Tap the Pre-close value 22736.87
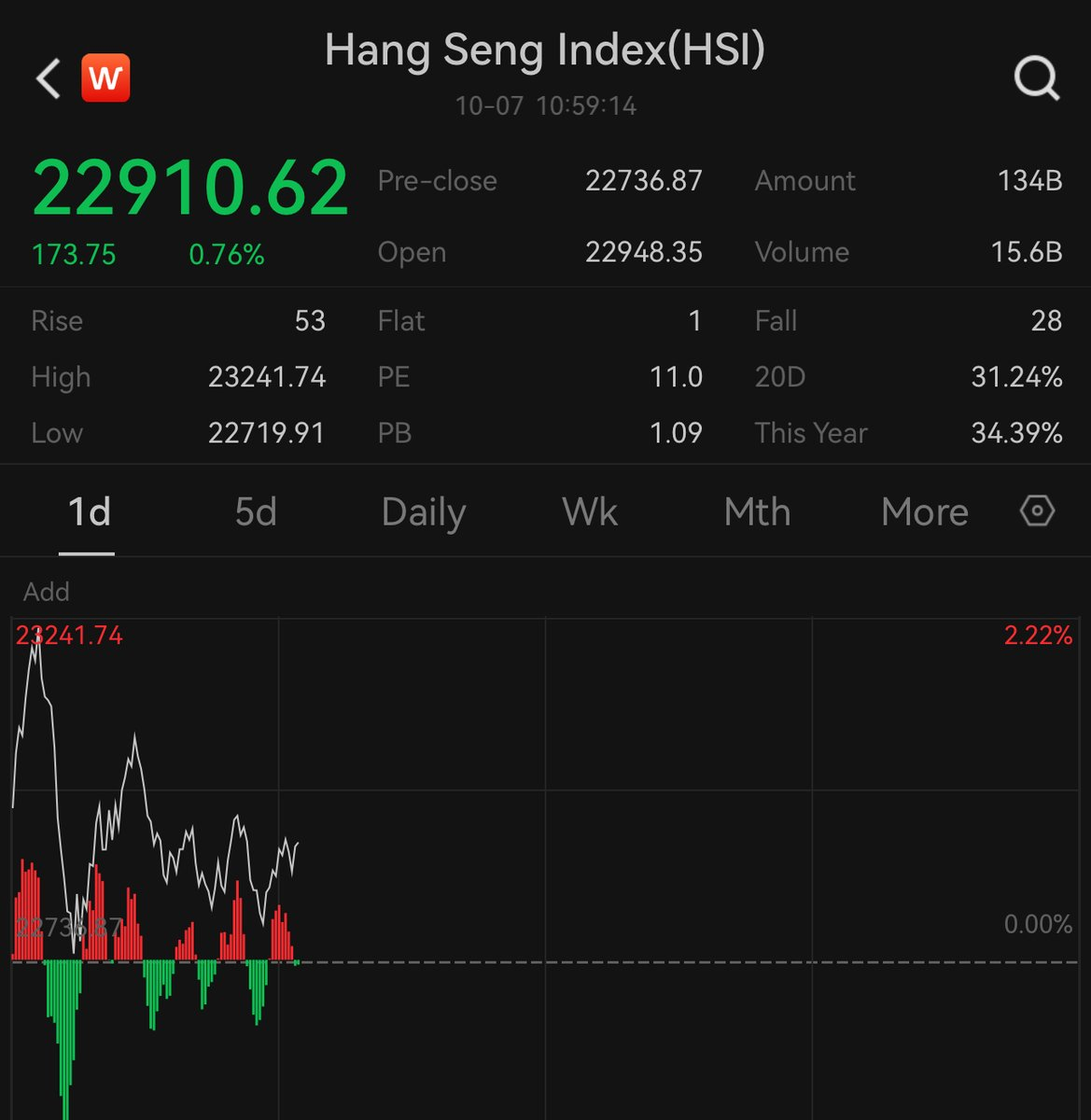The image size is (1091, 1120). point(644,180)
